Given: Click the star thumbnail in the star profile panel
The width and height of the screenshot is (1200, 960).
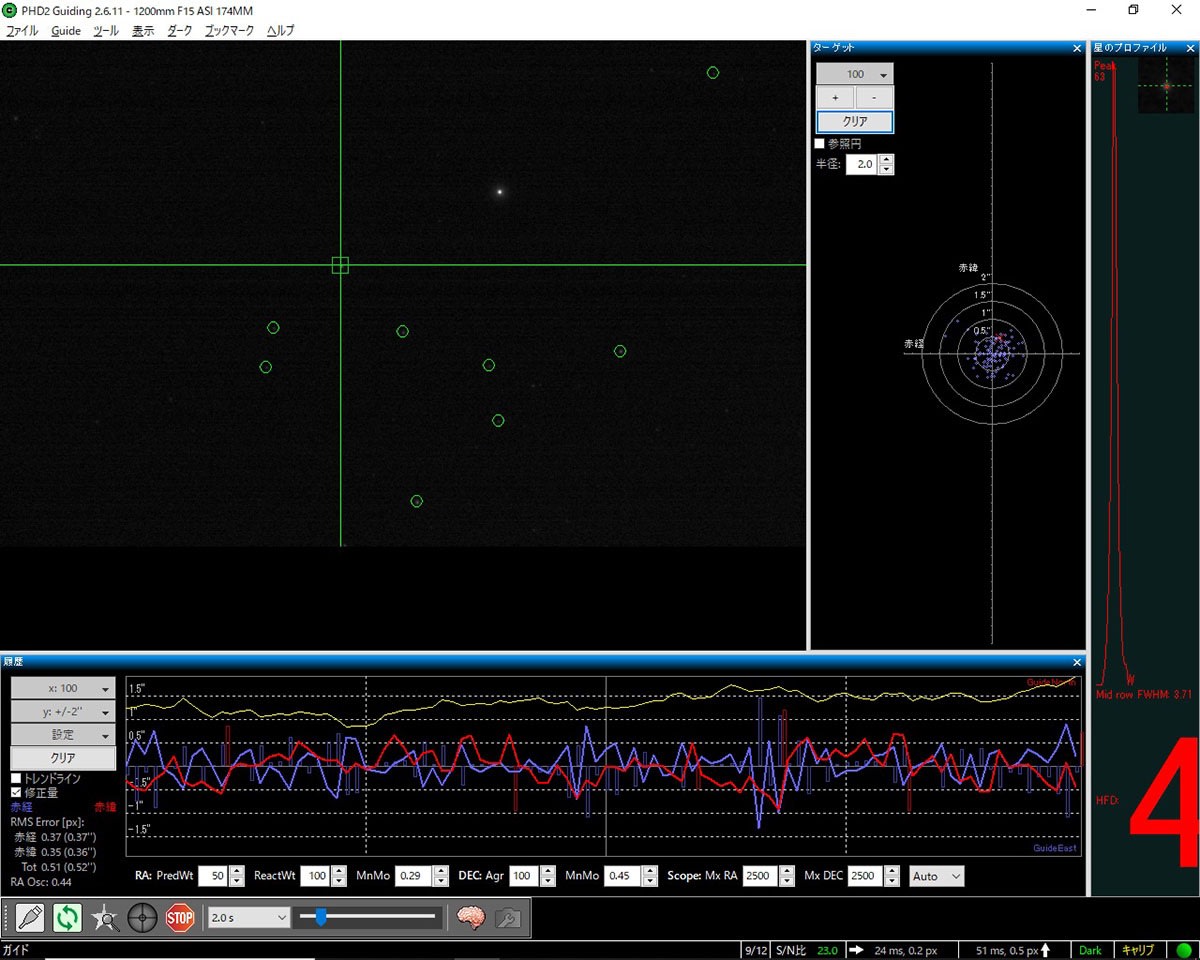Looking at the screenshot, I should pyautogui.click(x=1166, y=86).
